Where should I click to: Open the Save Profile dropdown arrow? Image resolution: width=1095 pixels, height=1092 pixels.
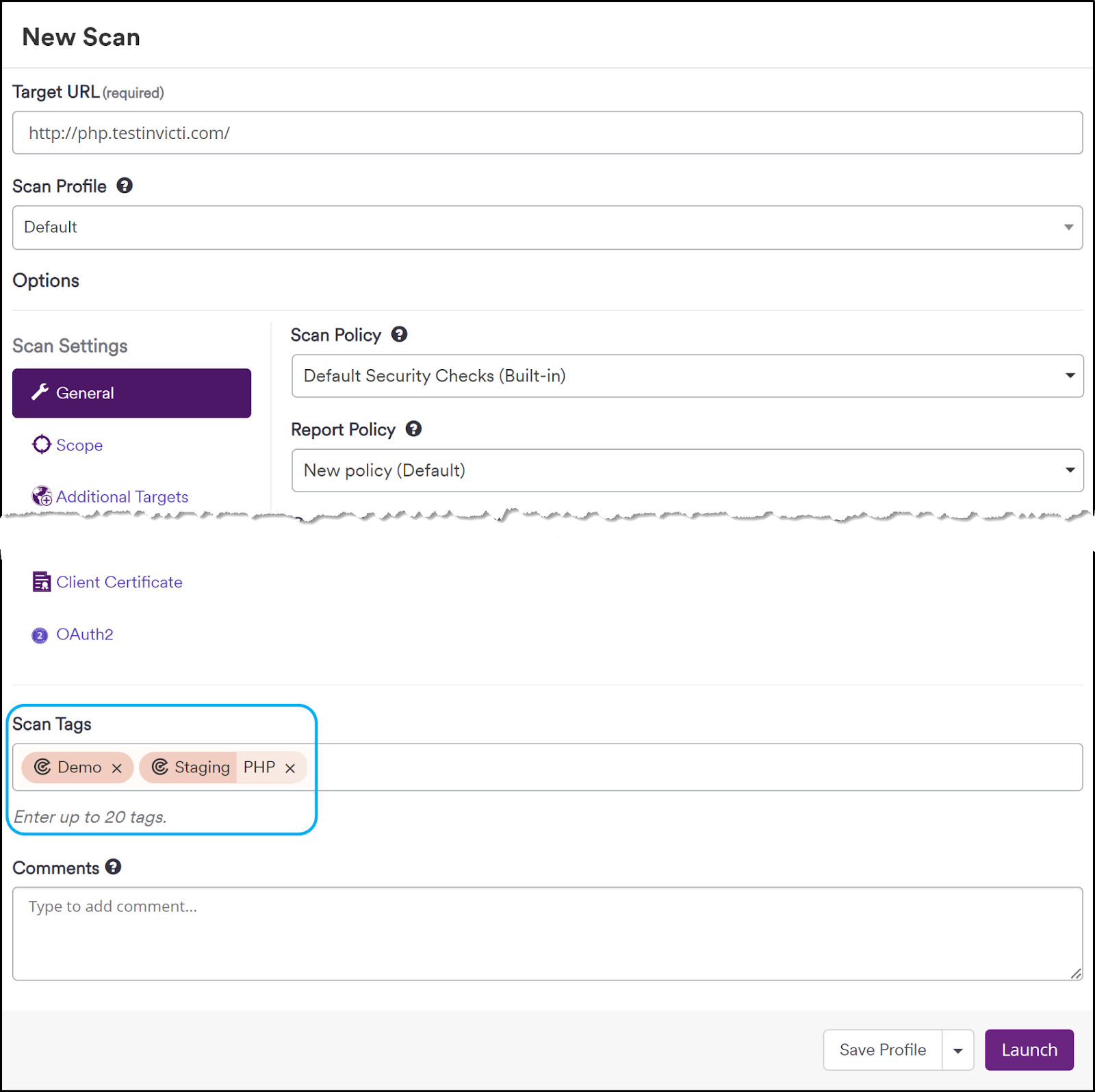(x=958, y=1050)
